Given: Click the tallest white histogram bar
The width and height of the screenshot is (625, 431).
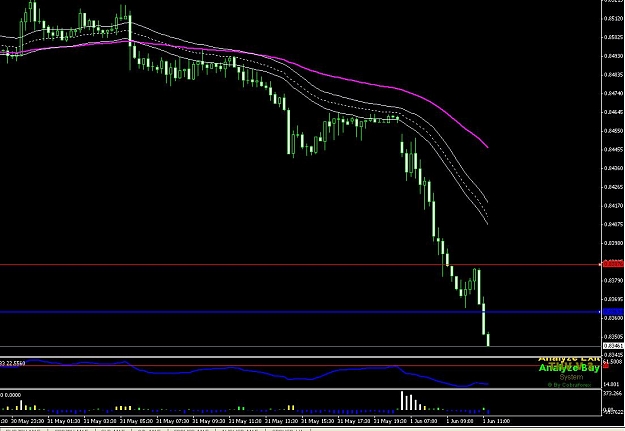Looking at the screenshot, I should point(402,401).
